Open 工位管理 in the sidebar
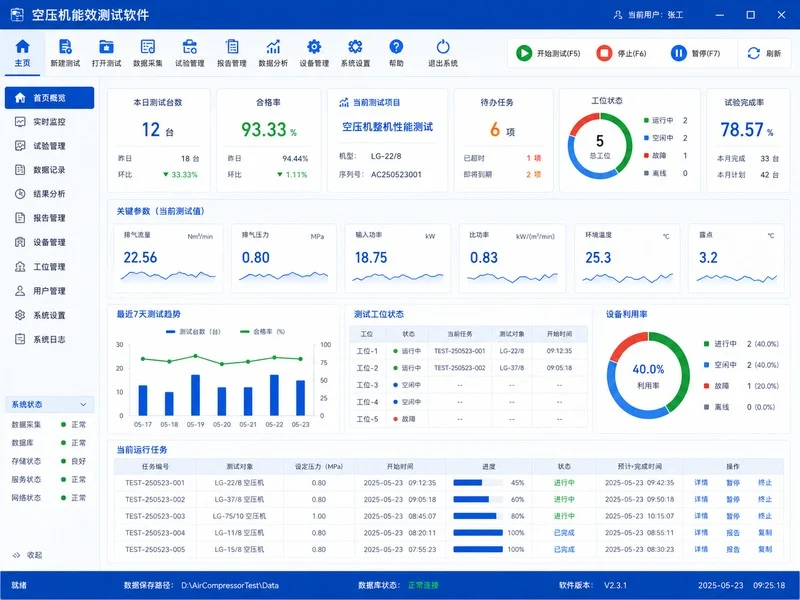The width and height of the screenshot is (800, 600). [49, 266]
